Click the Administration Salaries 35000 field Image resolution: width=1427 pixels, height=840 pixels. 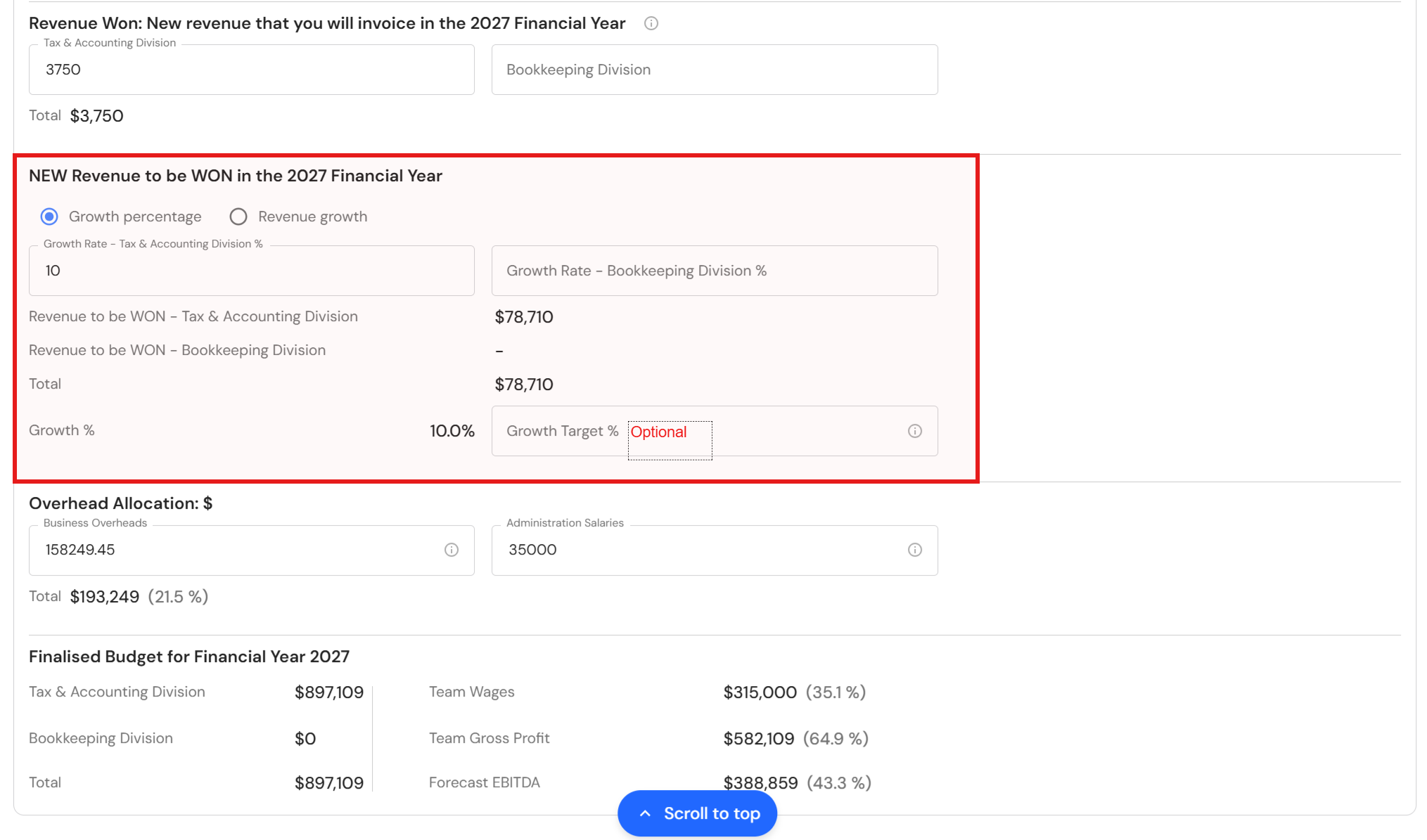715,550
